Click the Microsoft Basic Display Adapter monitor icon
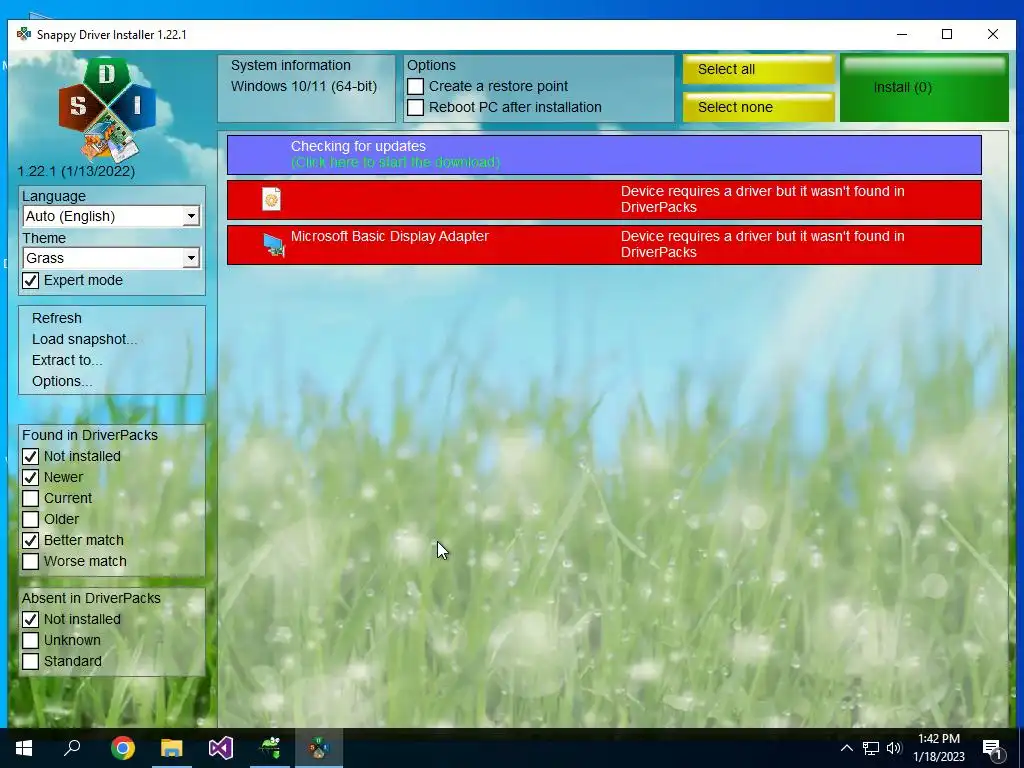 (x=274, y=245)
